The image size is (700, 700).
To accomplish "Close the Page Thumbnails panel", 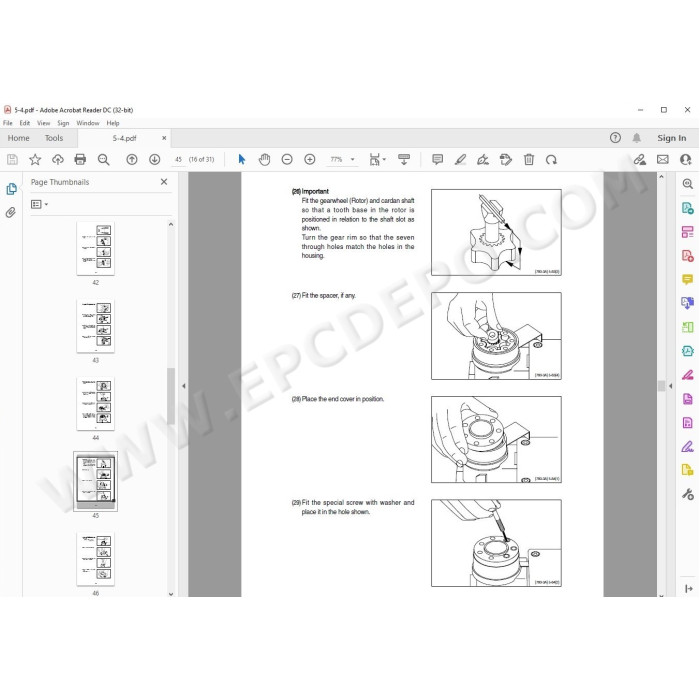I will pyautogui.click(x=164, y=182).
